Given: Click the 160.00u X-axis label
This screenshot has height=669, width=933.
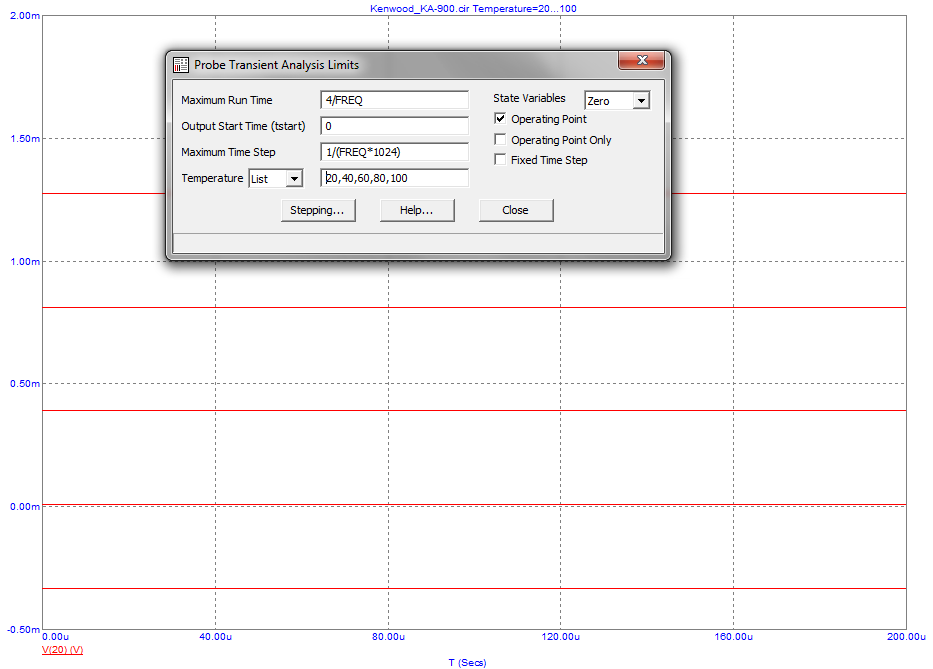Looking at the screenshot, I should [x=734, y=637].
